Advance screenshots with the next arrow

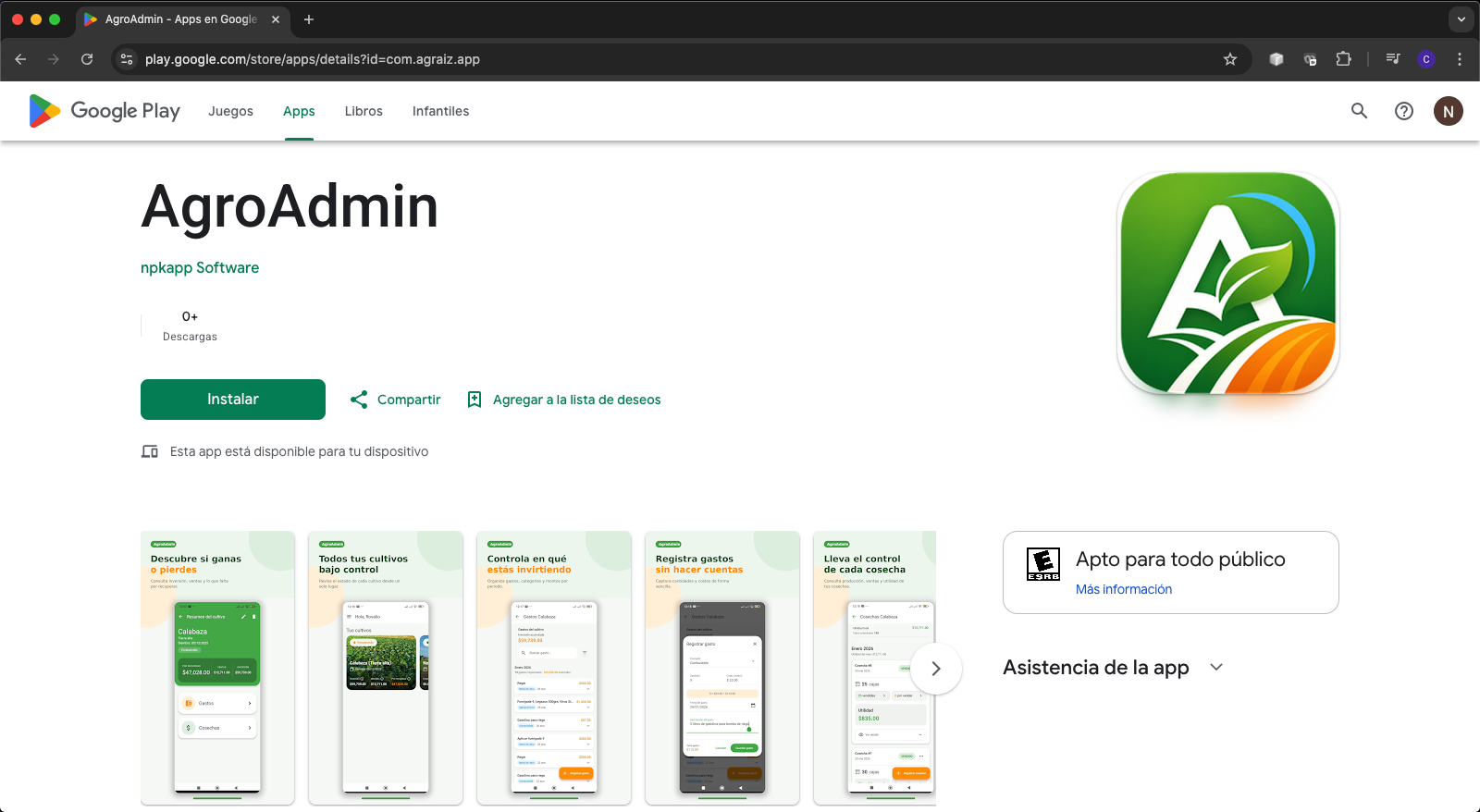936,669
